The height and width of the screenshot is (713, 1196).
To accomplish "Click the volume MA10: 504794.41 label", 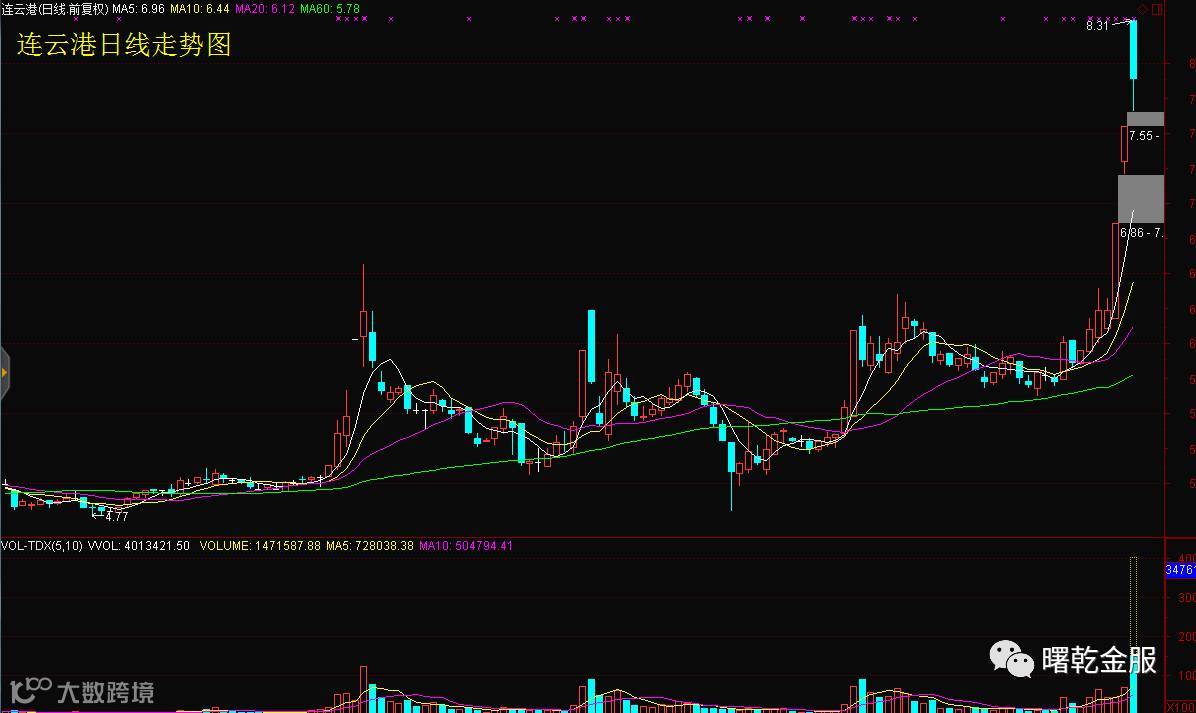I will [x=466, y=546].
